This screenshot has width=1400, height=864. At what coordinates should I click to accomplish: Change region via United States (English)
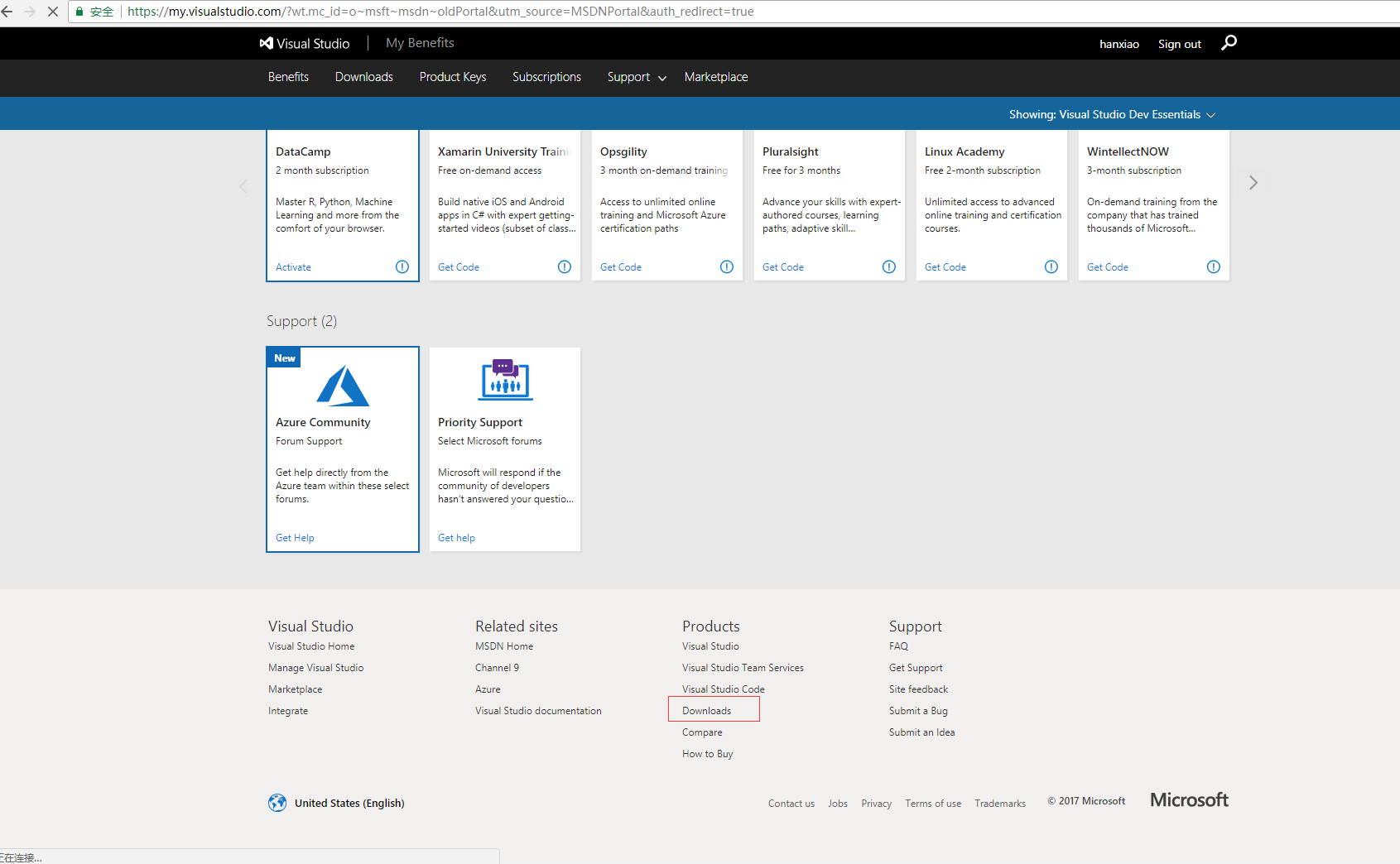tap(349, 804)
